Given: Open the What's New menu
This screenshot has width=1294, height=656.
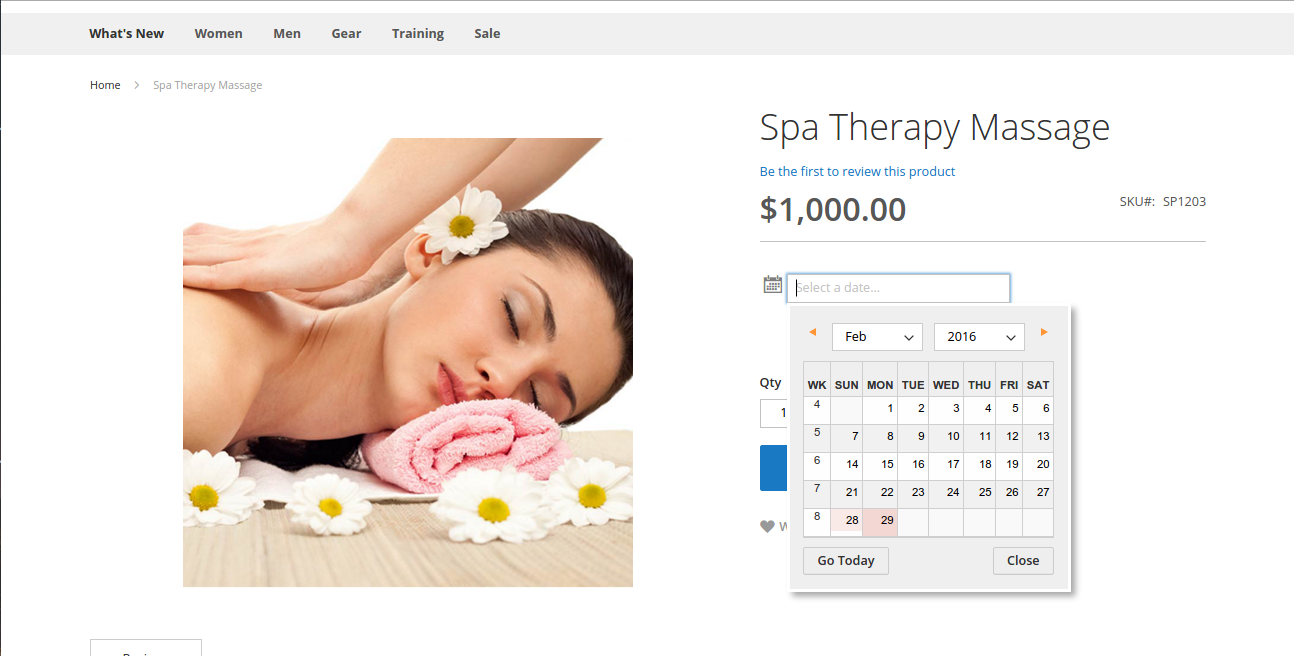Looking at the screenshot, I should click(126, 33).
